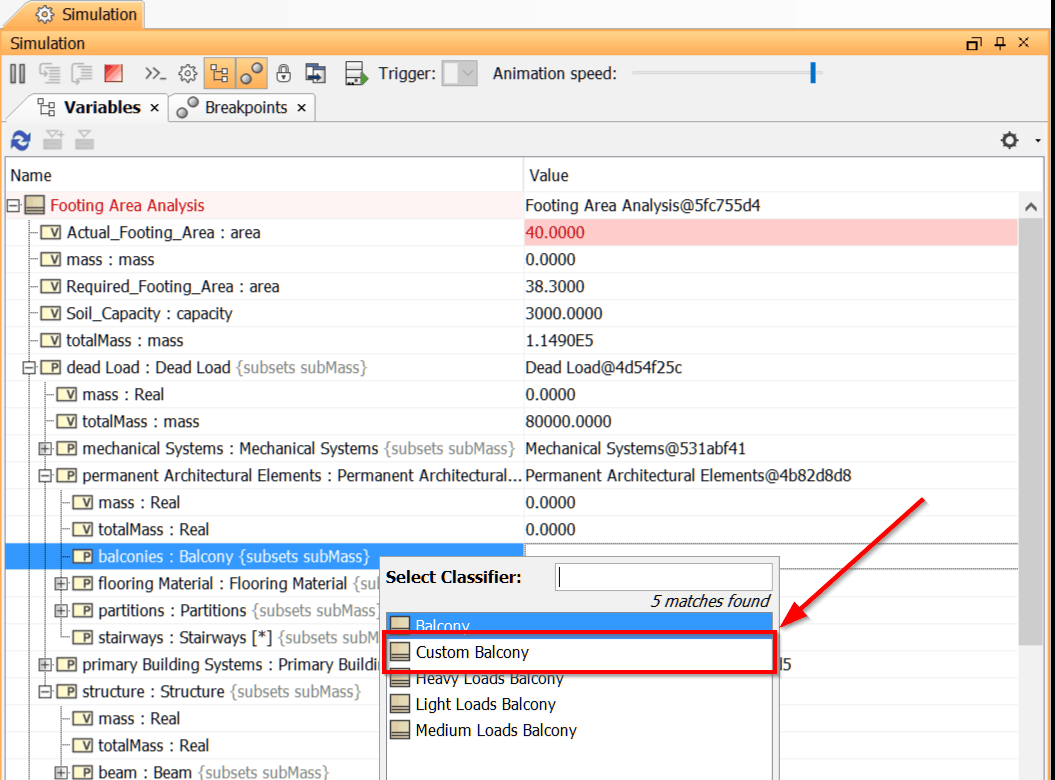1055x780 pixels.
Task: Click the run table icon with green arrow
Action: (356, 73)
